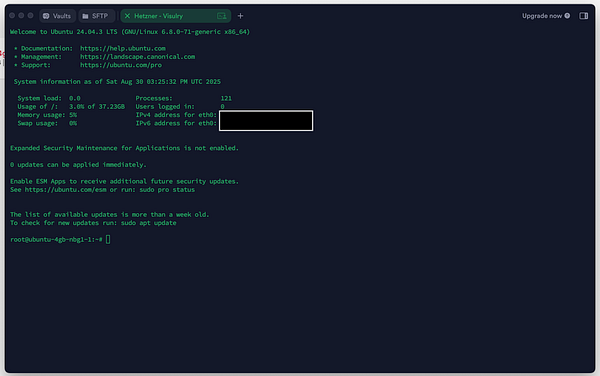Click the 'Memory usage: 5%' entry
The height and width of the screenshot is (376, 600).
point(47,115)
